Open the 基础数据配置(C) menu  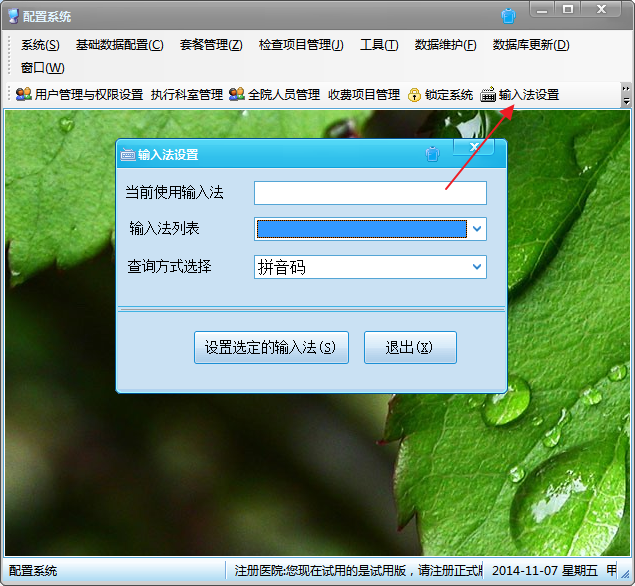(119, 45)
